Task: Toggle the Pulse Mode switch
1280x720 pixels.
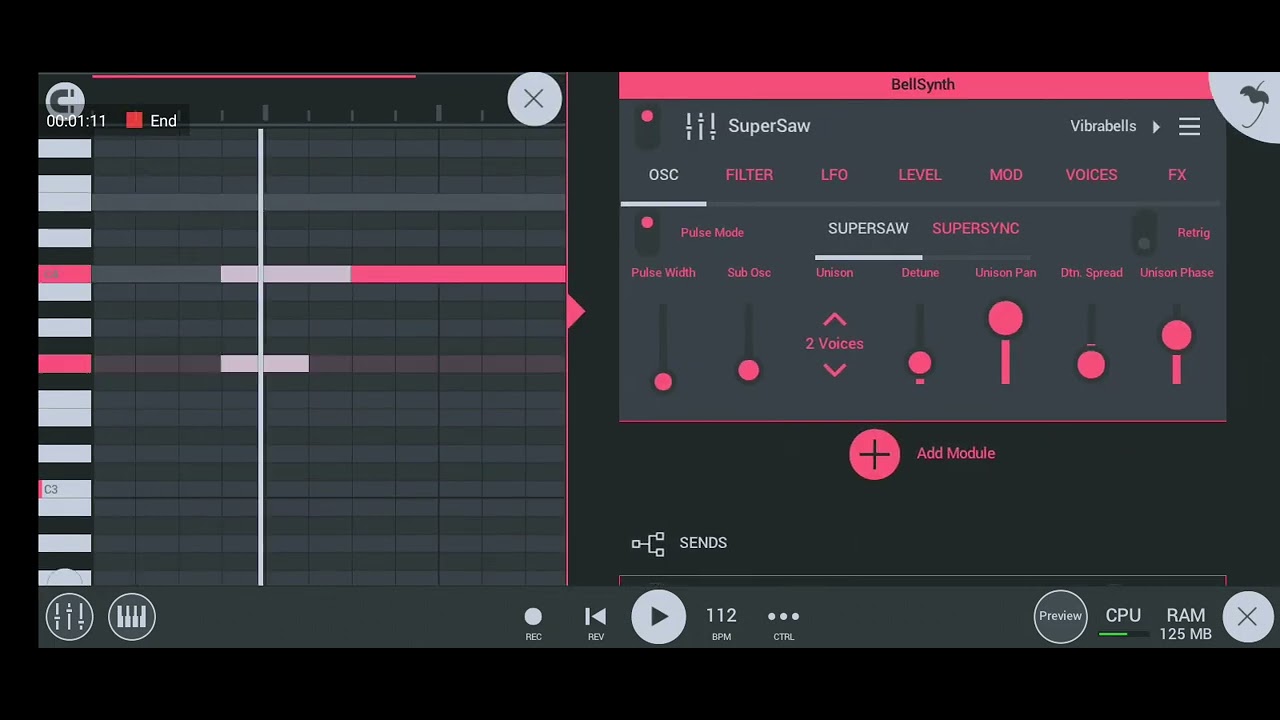Action: point(647,232)
